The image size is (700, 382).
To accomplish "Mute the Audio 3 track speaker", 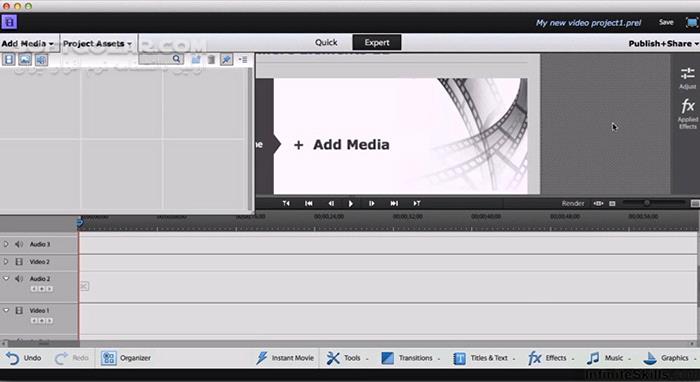I will click(19, 244).
